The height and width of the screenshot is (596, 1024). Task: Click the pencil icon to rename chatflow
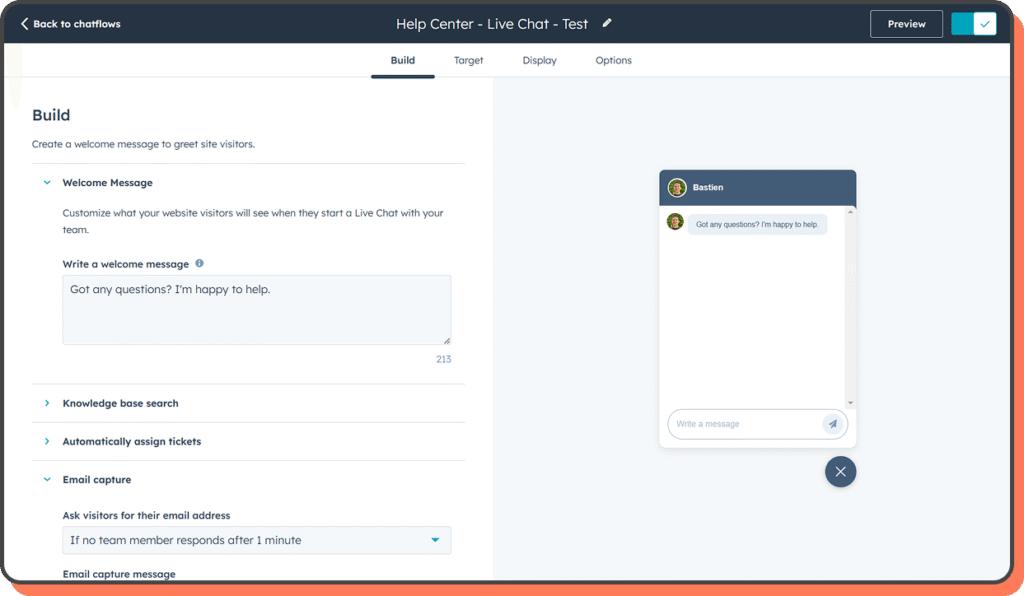[607, 23]
